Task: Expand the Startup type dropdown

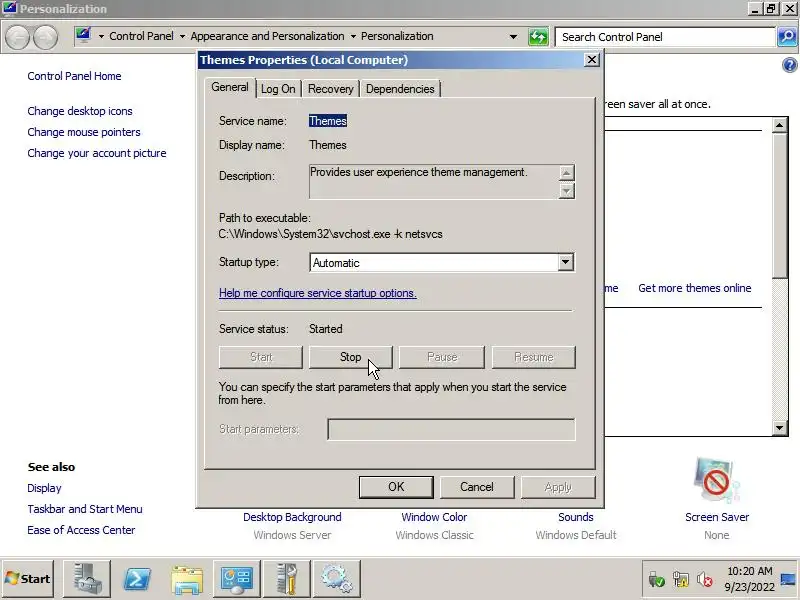Action: (x=565, y=262)
